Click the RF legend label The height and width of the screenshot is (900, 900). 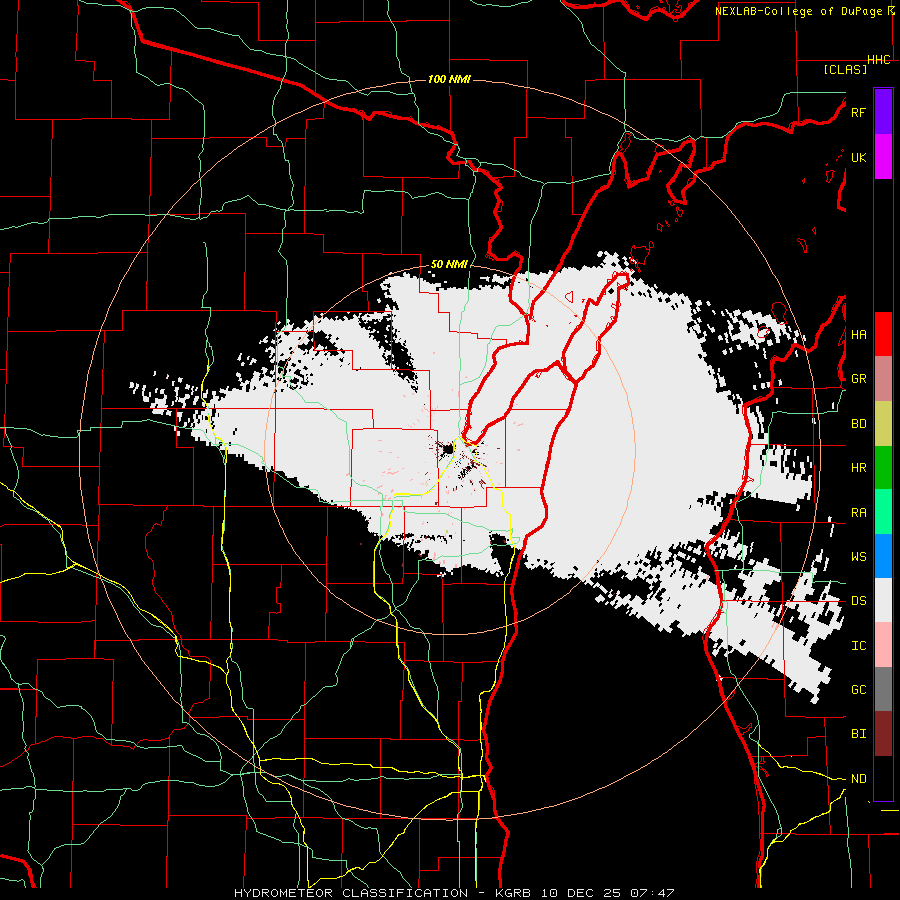coord(858,112)
